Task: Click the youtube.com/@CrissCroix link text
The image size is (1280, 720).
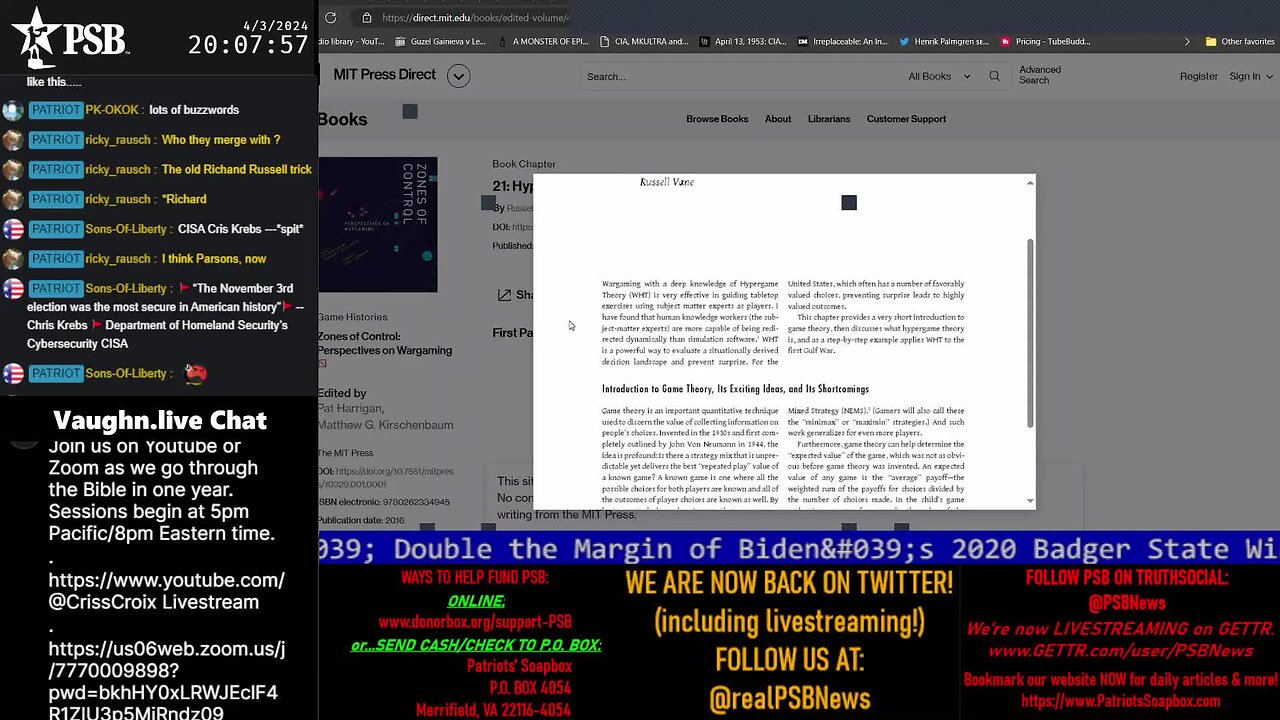Action: pyautogui.click(x=167, y=591)
